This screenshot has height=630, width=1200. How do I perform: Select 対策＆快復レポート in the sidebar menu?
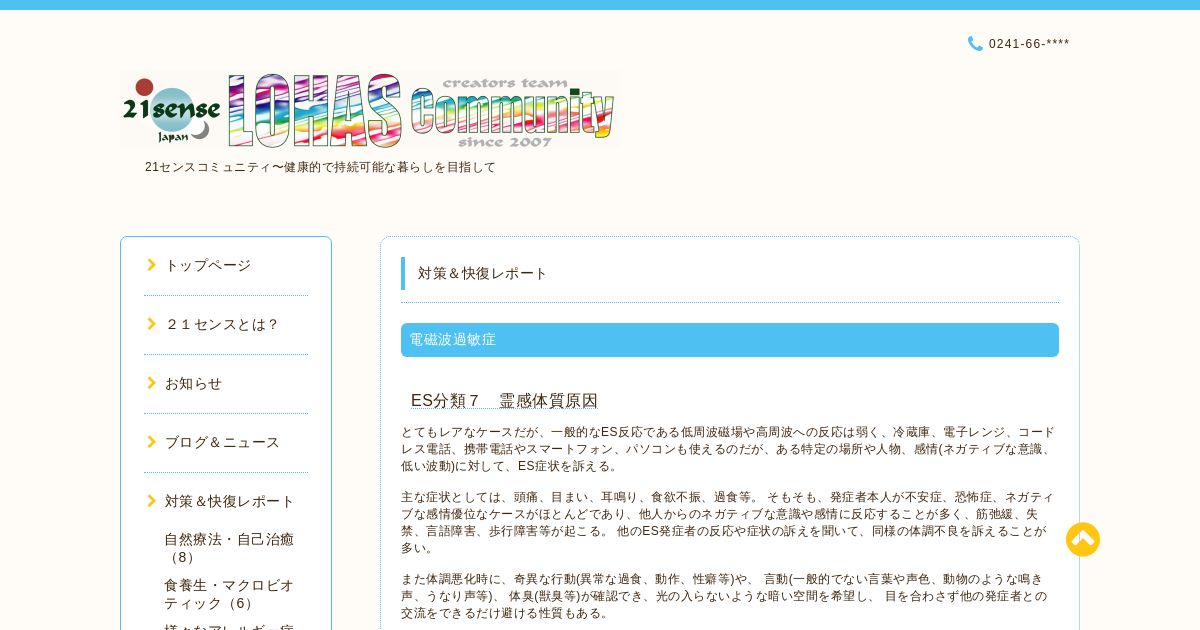(230, 501)
